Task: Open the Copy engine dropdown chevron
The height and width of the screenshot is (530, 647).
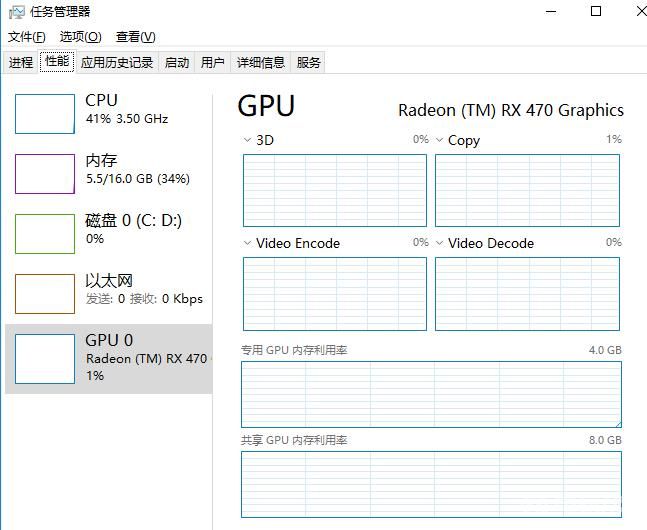Action: (439, 140)
